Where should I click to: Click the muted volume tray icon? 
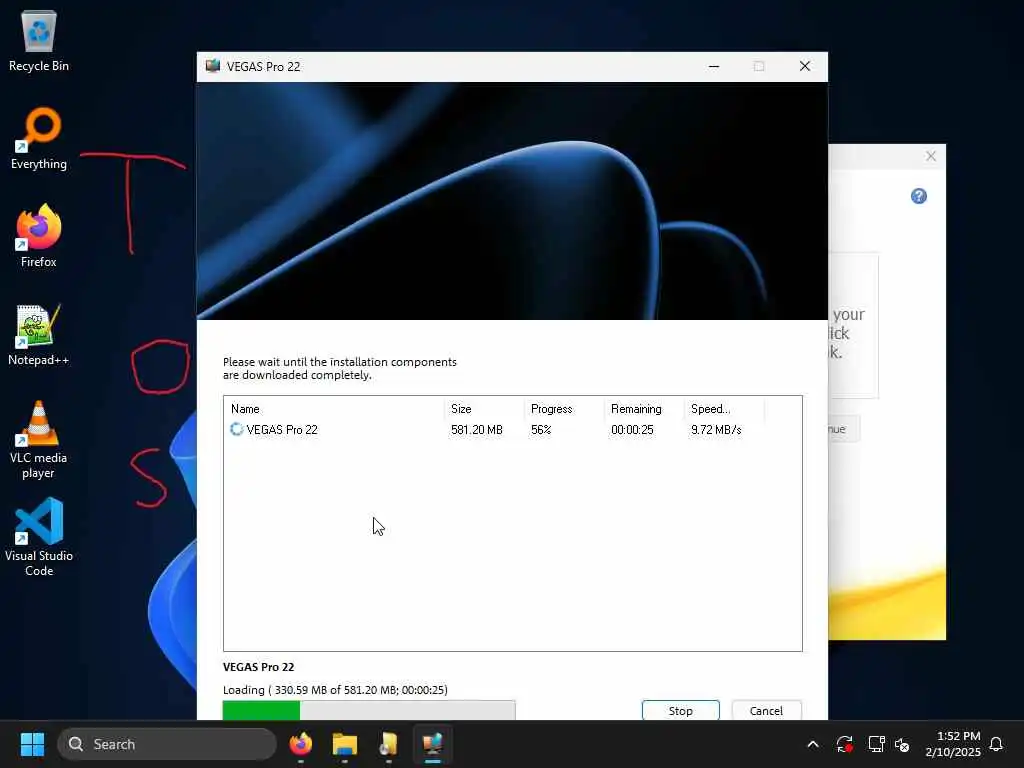pyautogui.click(x=902, y=744)
